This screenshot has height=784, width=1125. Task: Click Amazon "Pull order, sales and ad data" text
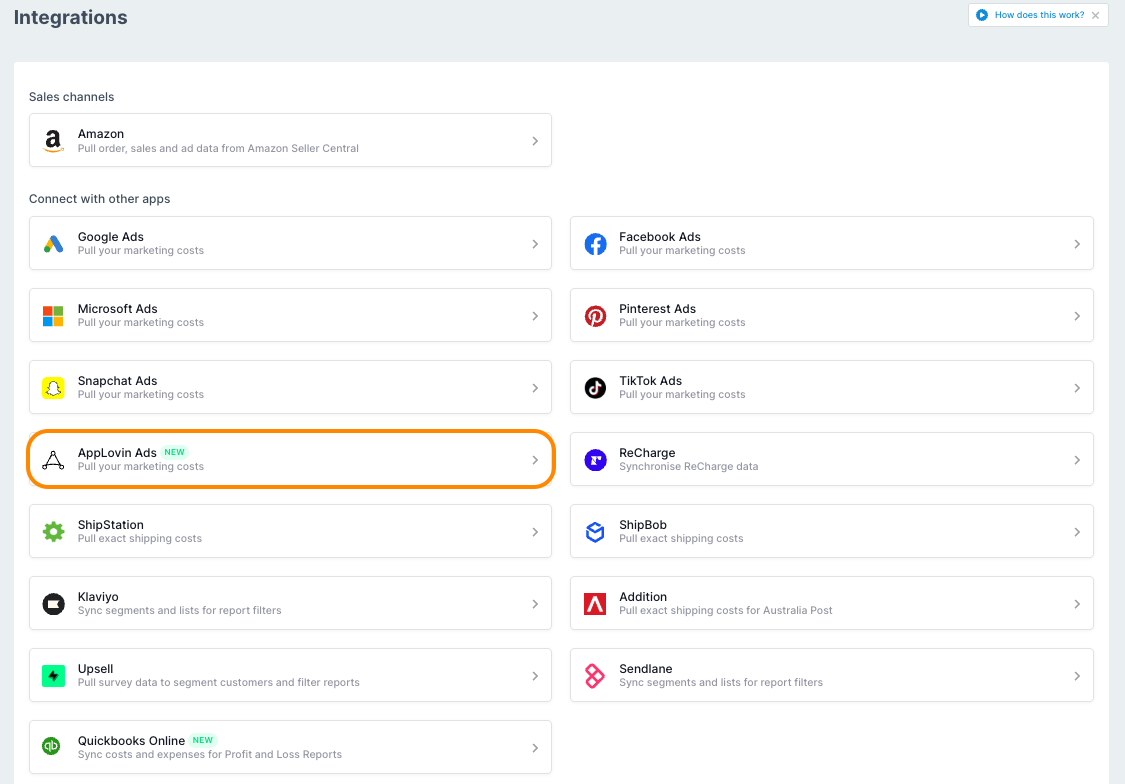tap(217, 148)
